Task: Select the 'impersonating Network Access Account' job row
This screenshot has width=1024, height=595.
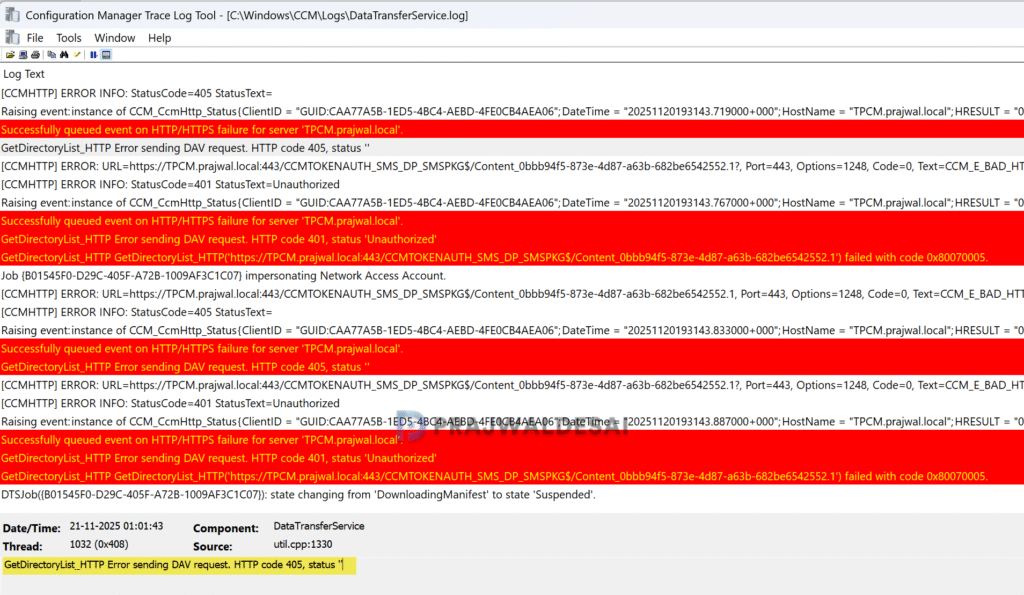Action: (x=512, y=276)
